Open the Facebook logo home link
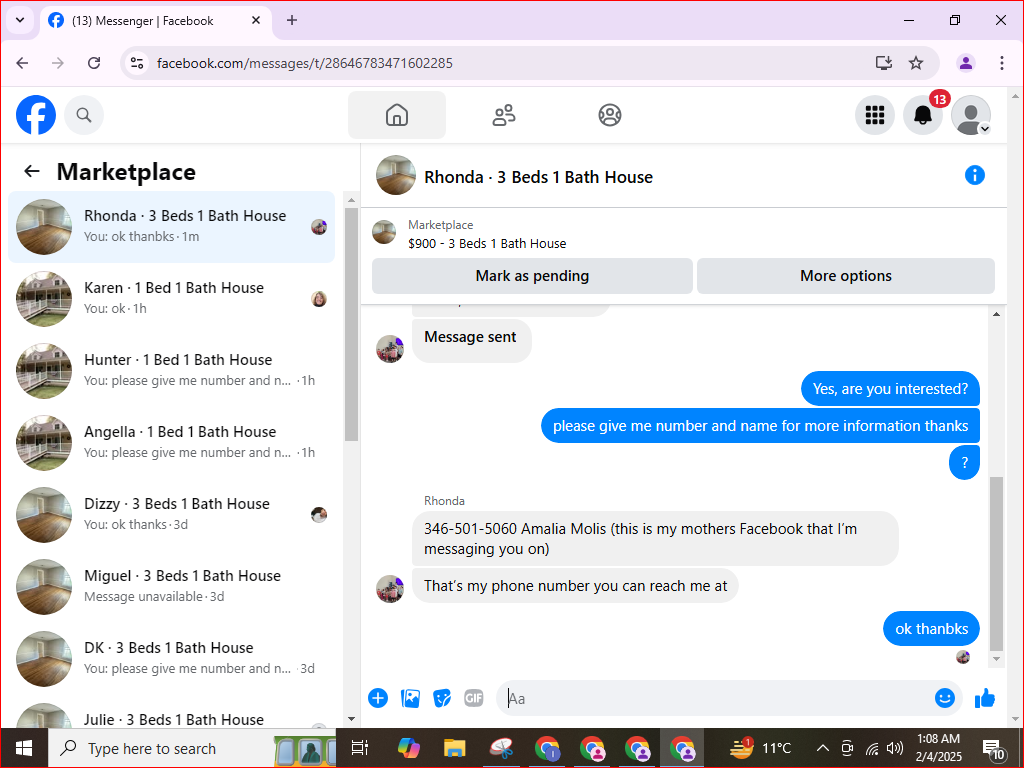The width and height of the screenshot is (1024, 768). [36, 115]
